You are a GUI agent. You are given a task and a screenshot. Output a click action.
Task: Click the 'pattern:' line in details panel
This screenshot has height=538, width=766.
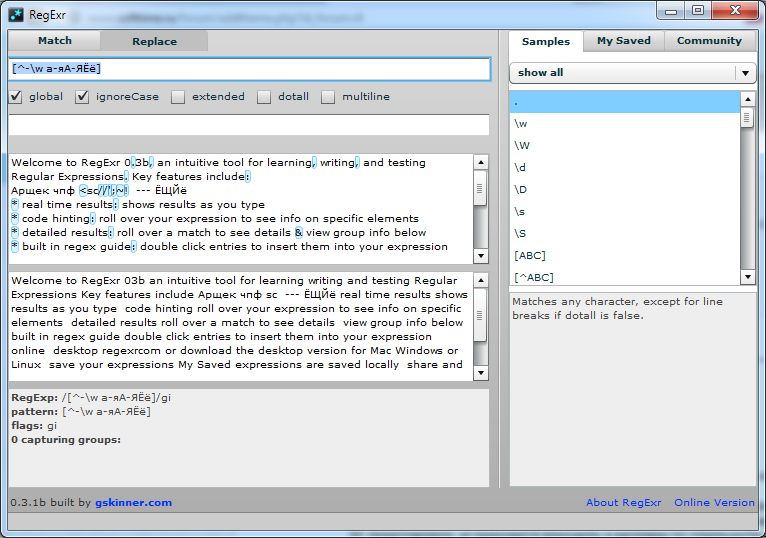(x=81, y=411)
